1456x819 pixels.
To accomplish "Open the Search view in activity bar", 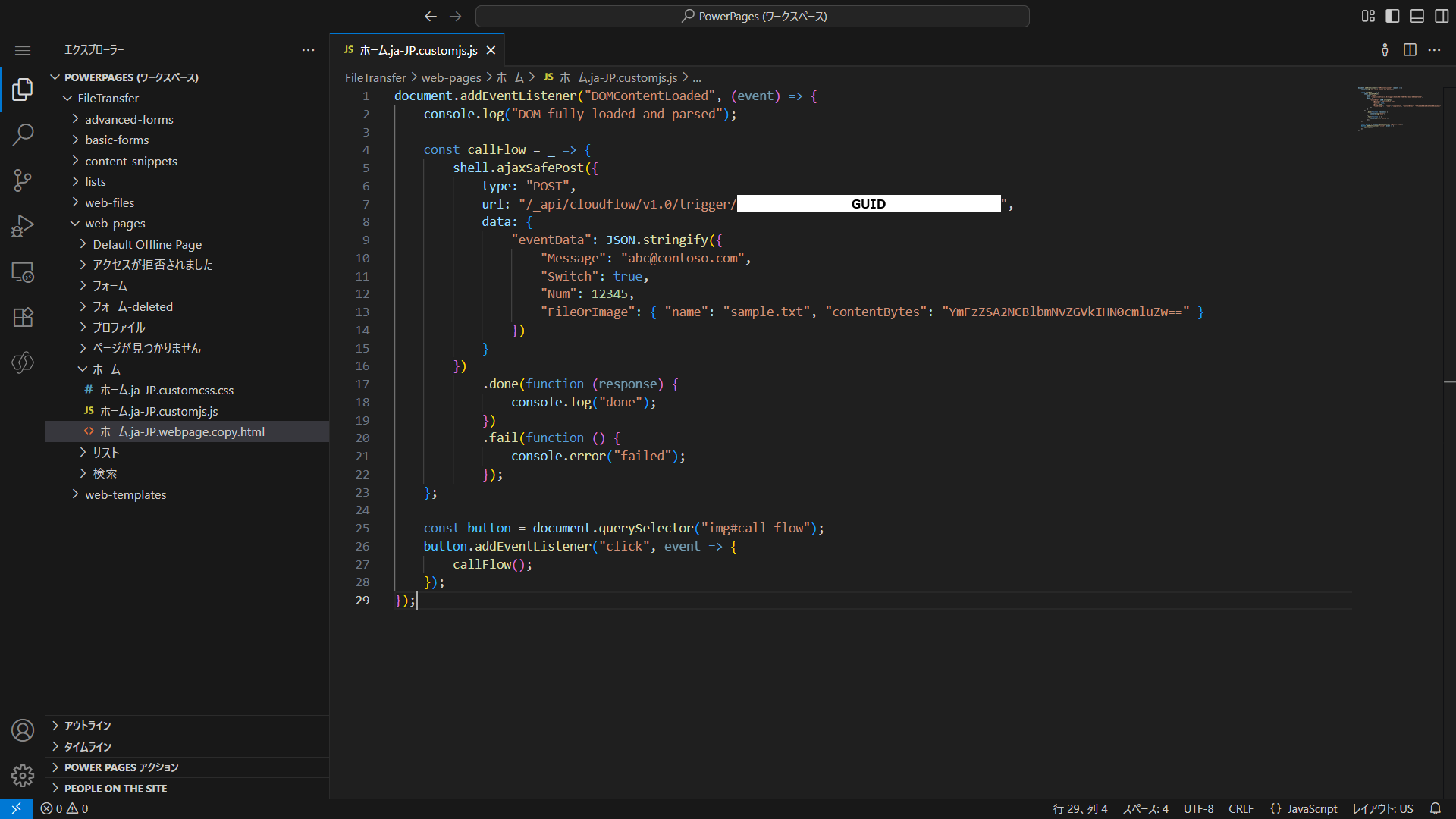I will click(23, 135).
